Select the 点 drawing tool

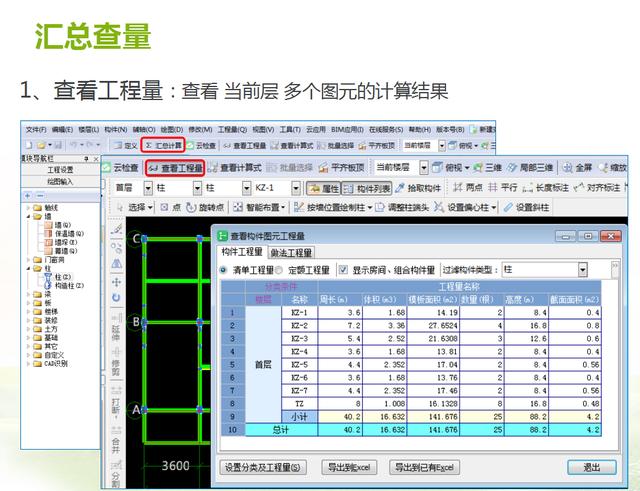pyautogui.click(x=171, y=207)
